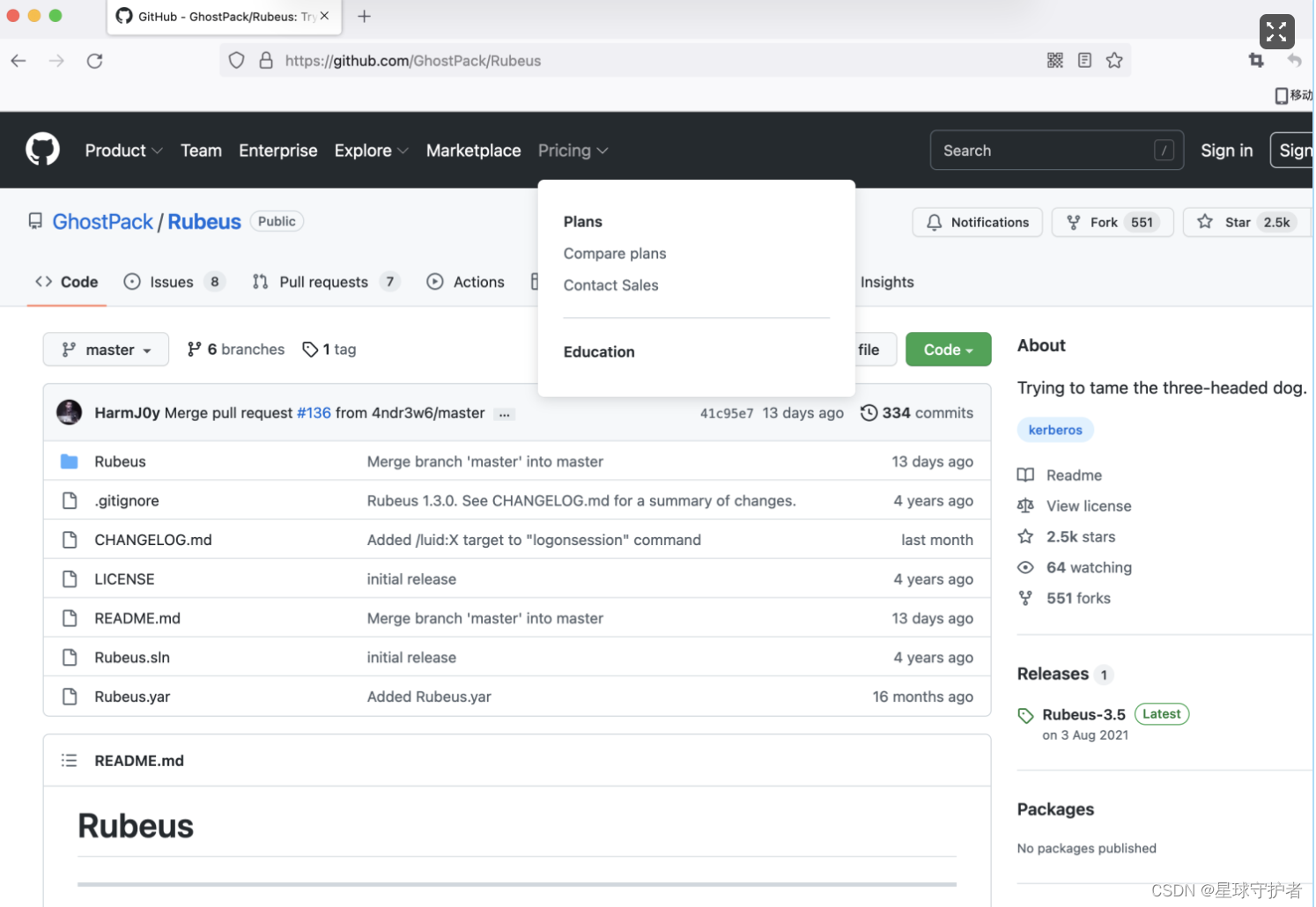The width and height of the screenshot is (1316, 907).
Task: Open the Insights tab
Action: [x=887, y=282]
